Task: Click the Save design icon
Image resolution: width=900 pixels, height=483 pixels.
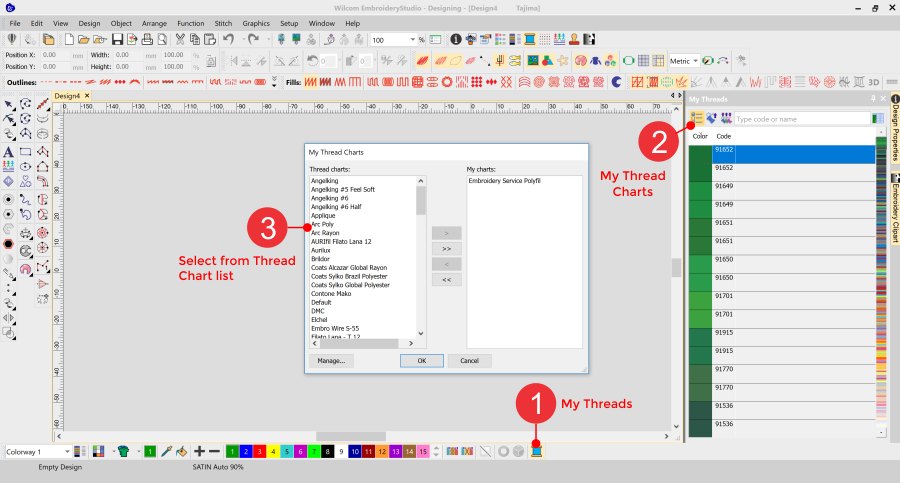Action: [118, 40]
